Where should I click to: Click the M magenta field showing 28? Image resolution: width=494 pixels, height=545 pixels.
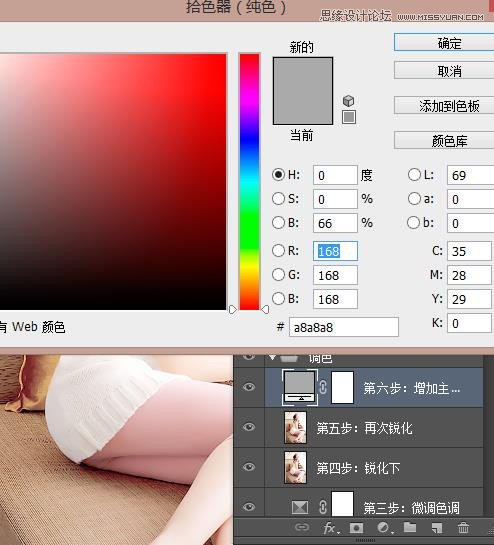(x=469, y=275)
